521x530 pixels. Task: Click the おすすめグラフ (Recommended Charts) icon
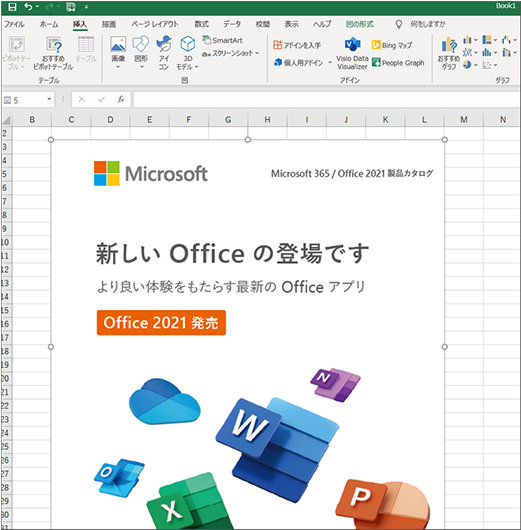449,45
